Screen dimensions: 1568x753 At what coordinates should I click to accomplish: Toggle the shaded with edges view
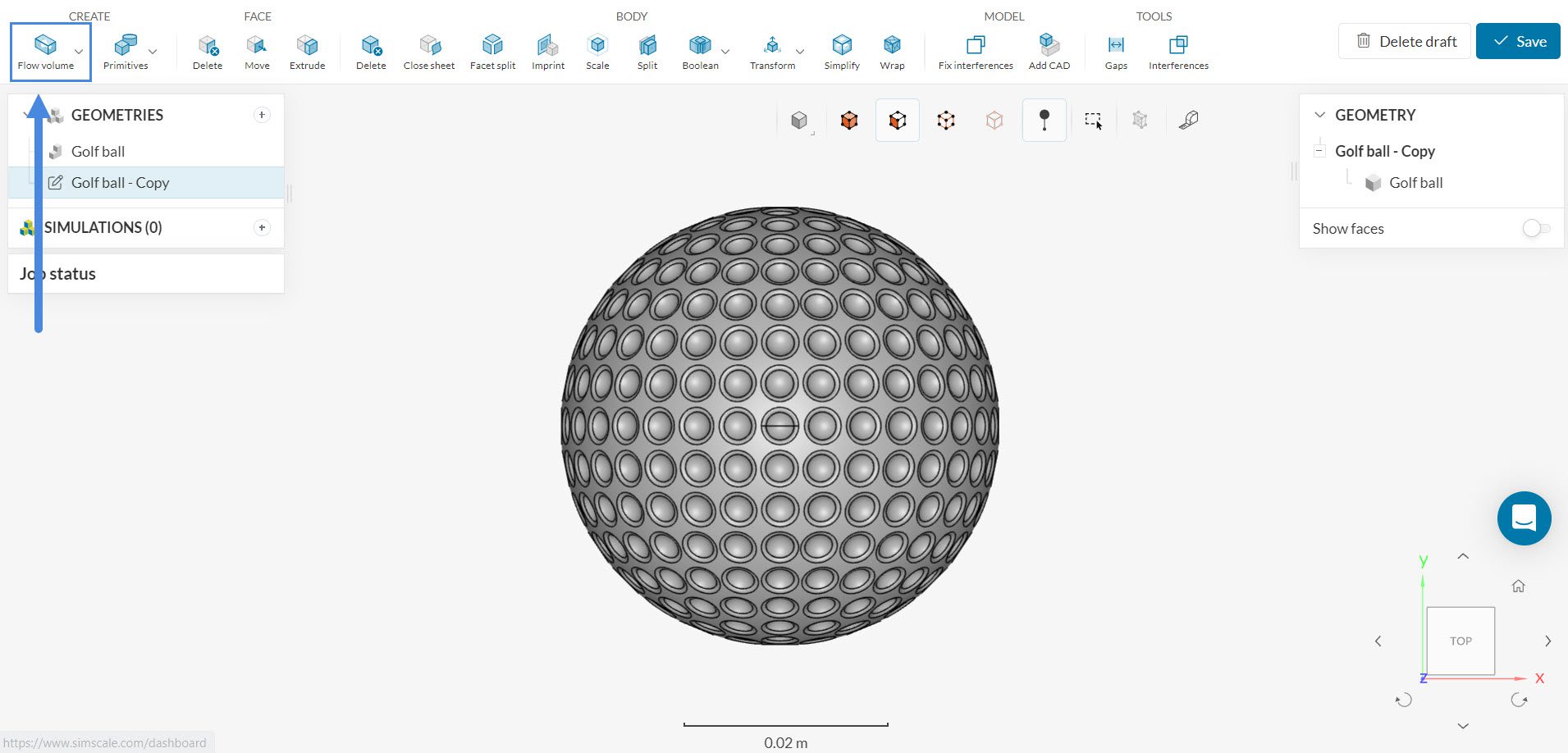click(x=897, y=121)
